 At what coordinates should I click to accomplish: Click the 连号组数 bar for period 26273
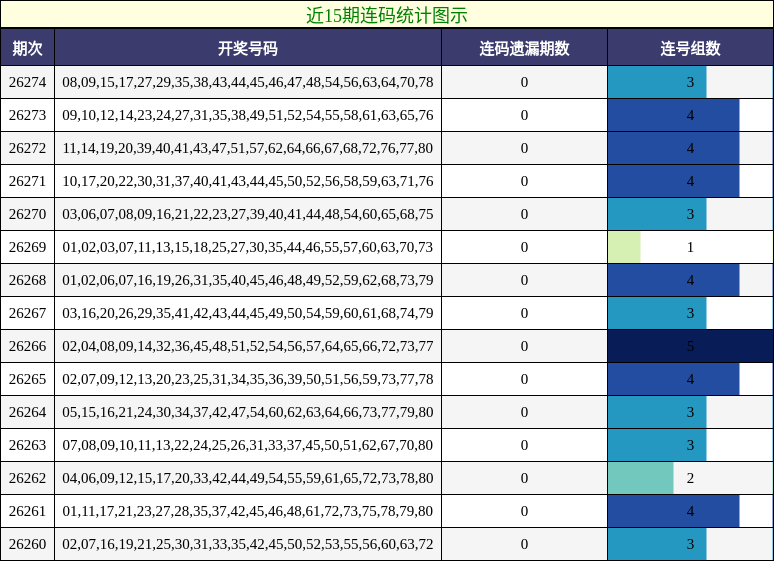point(674,115)
